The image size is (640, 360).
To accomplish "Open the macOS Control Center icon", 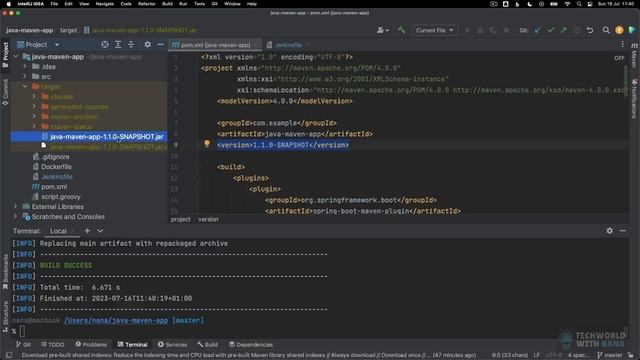I will click(x=590, y=4).
